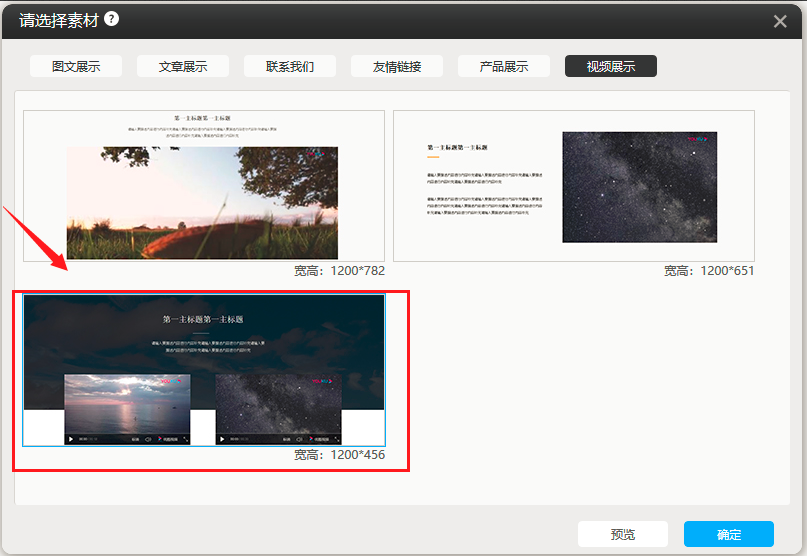Click the 宽高：1200*456 size label
The height and width of the screenshot is (556, 807).
pos(339,455)
